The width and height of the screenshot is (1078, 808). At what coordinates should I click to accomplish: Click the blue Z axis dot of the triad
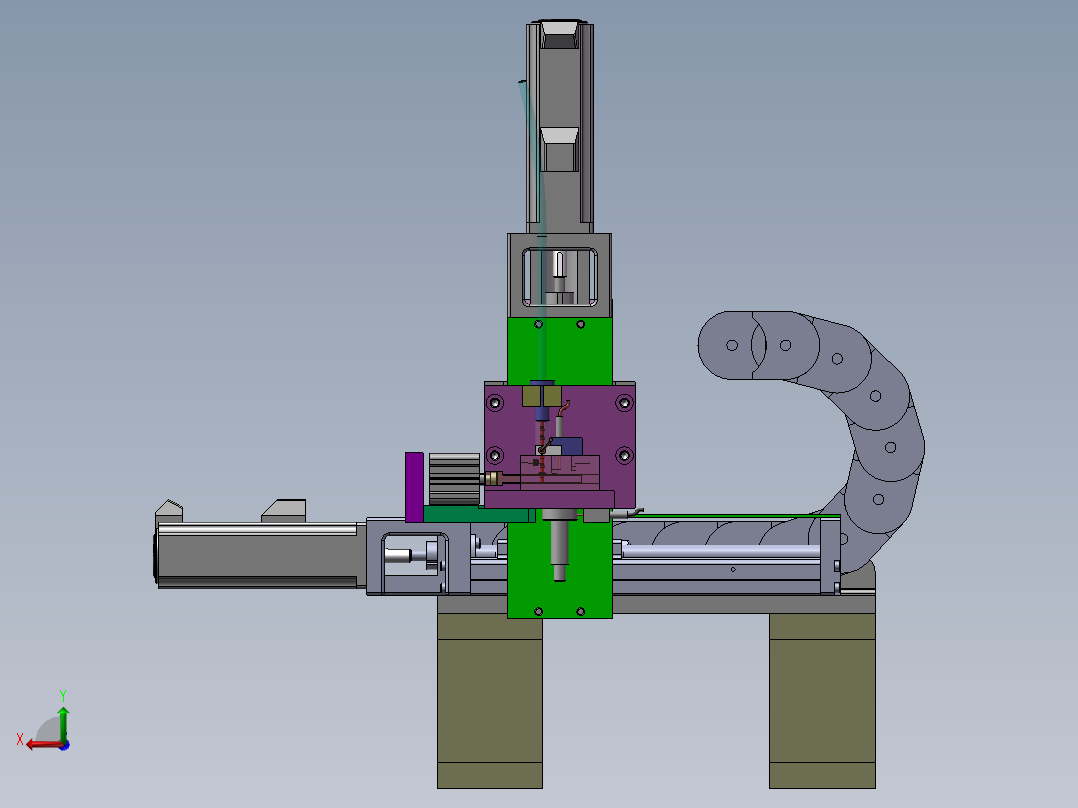point(64,745)
